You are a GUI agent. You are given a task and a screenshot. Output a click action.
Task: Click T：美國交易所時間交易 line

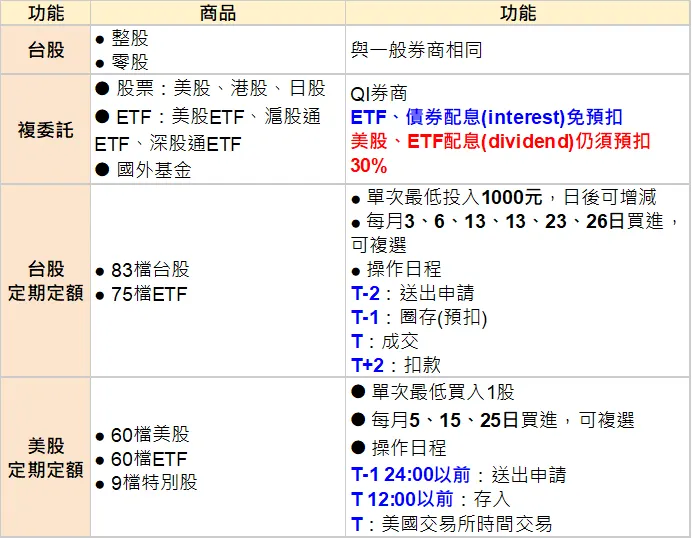pyautogui.click(x=451, y=524)
